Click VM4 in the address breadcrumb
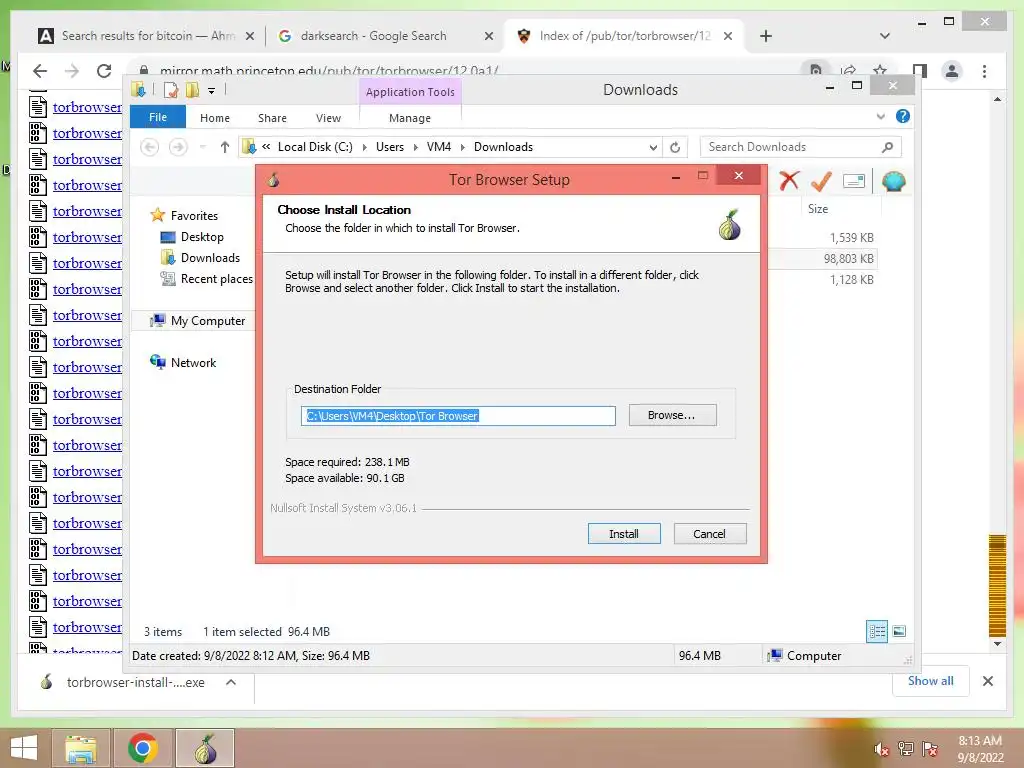This screenshot has height=768, width=1024. [439, 147]
